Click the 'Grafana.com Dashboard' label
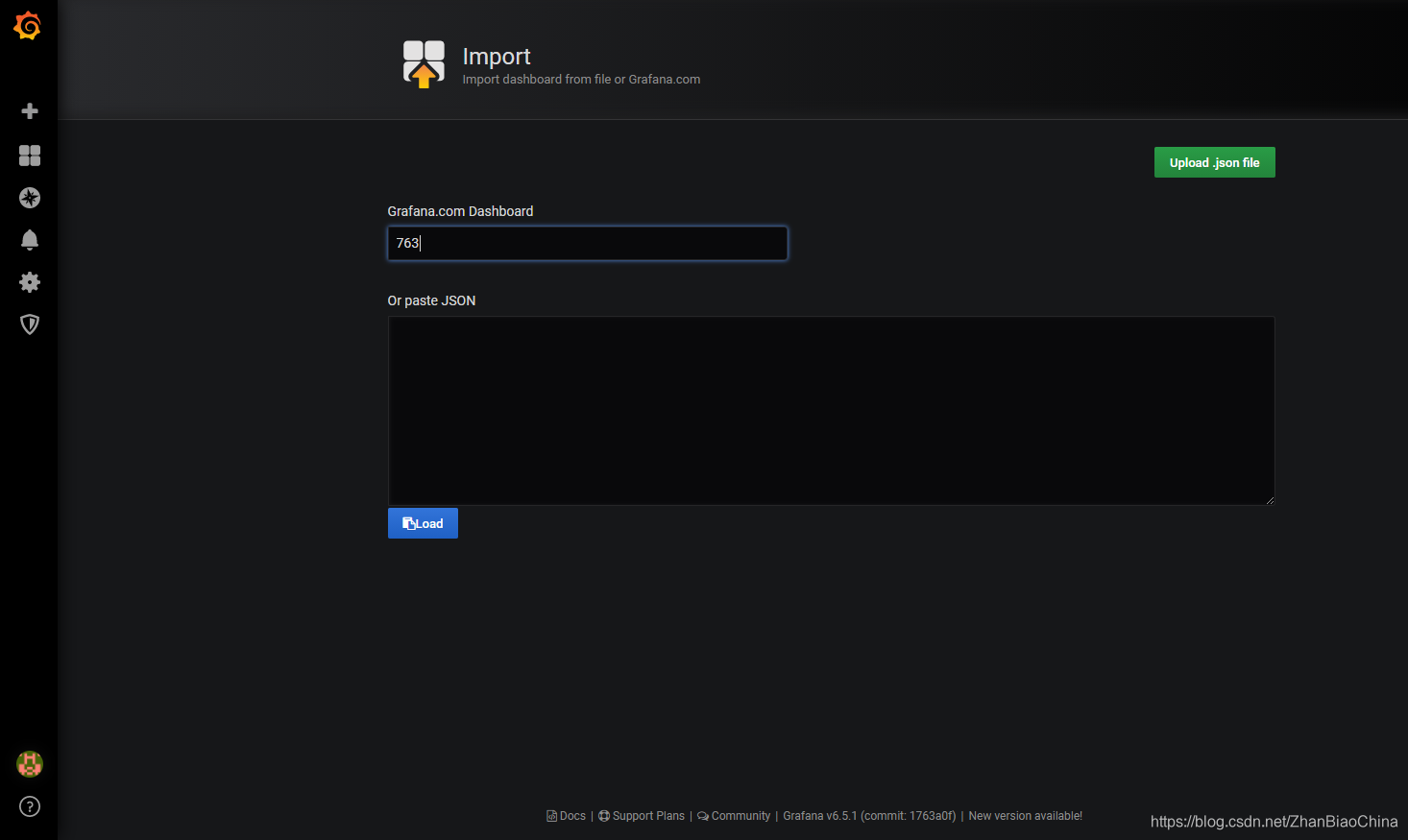The height and width of the screenshot is (840, 1408). click(460, 211)
